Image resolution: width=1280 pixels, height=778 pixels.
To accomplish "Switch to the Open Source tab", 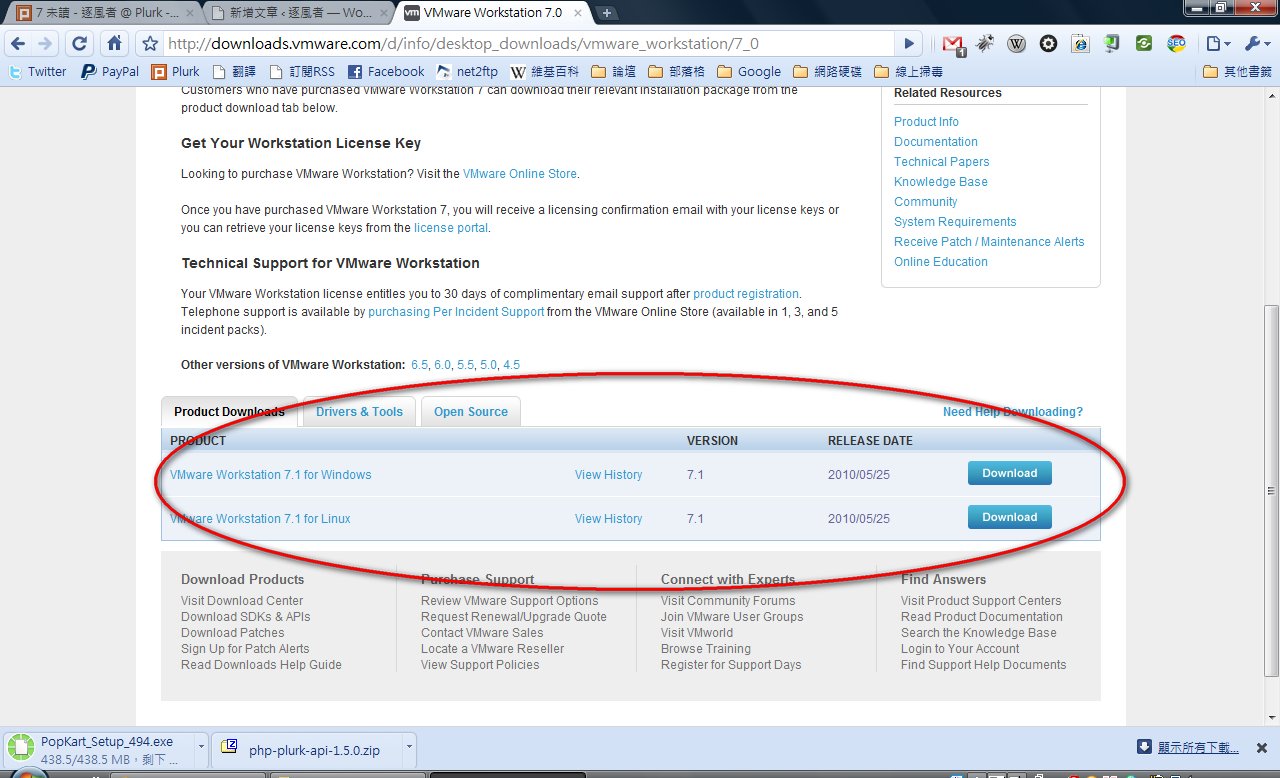I will click(x=471, y=412).
